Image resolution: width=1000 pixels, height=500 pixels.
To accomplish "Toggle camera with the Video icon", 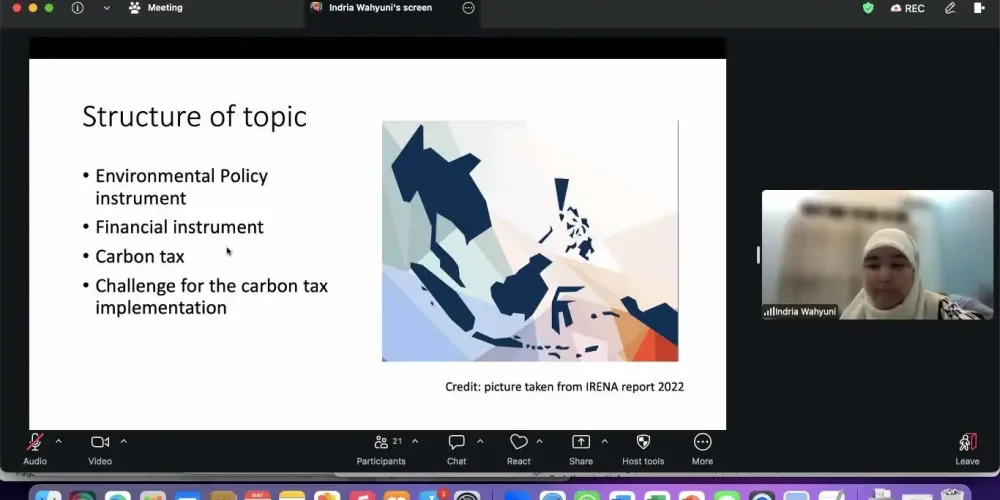I will (99, 443).
